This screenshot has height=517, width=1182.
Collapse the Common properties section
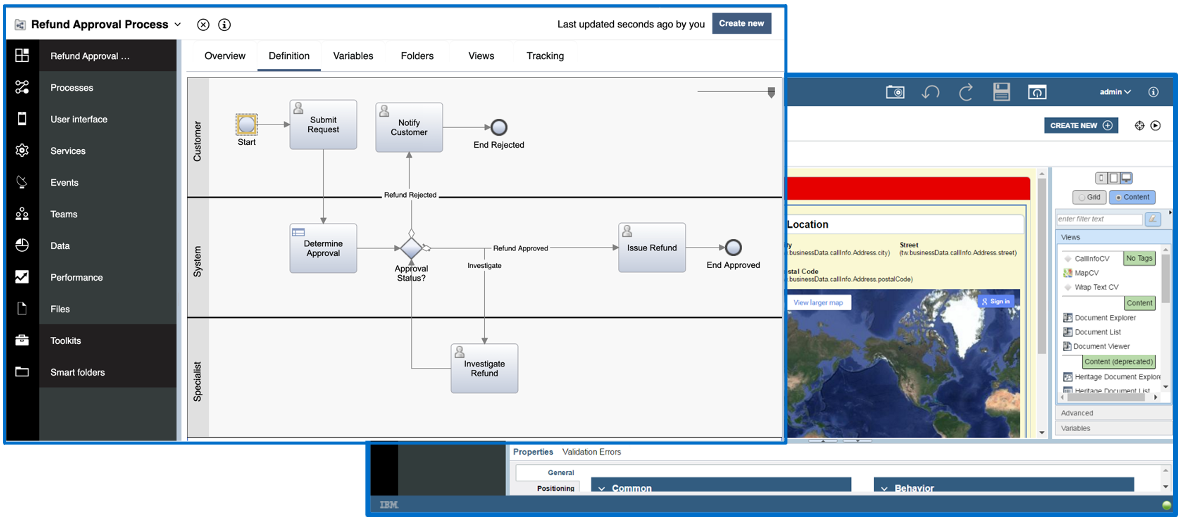click(602, 488)
